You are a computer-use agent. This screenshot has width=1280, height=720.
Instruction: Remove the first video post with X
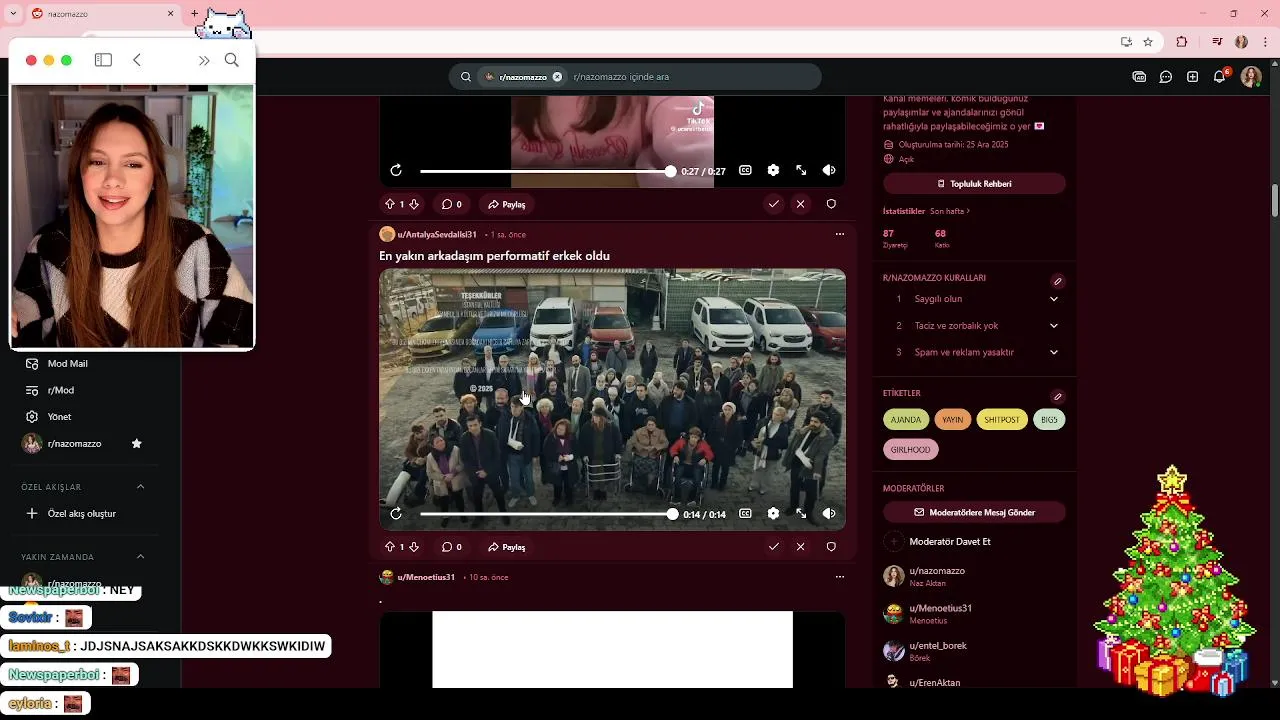[x=800, y=204]
